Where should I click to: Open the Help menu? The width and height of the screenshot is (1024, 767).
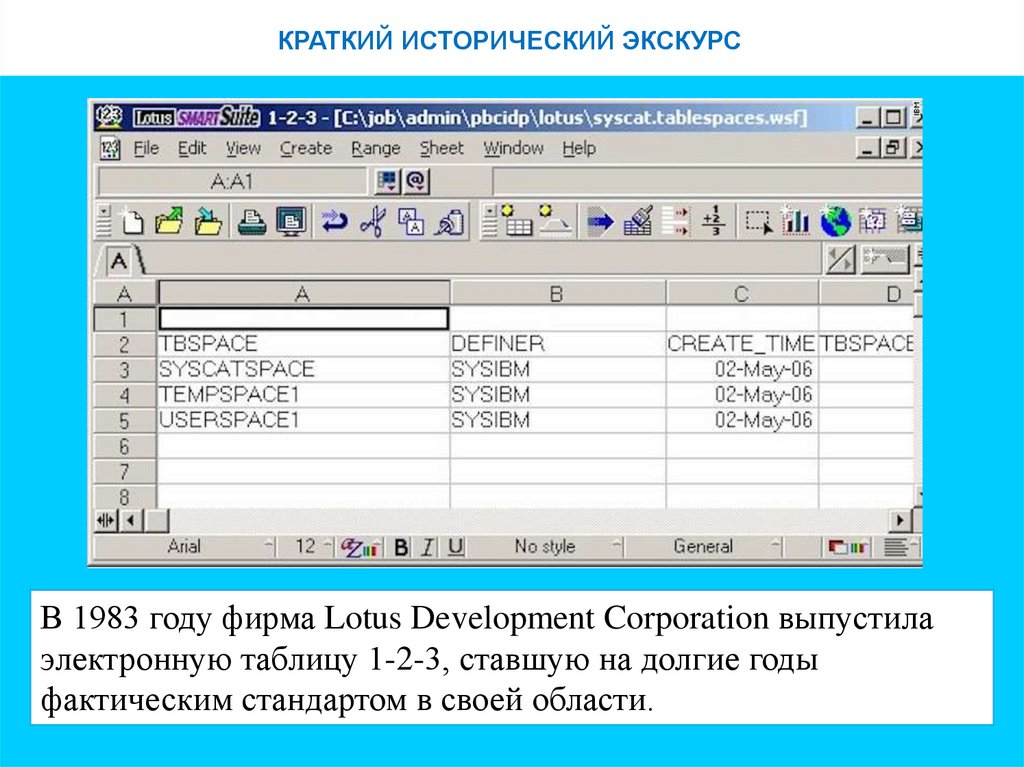coord(579,149)
